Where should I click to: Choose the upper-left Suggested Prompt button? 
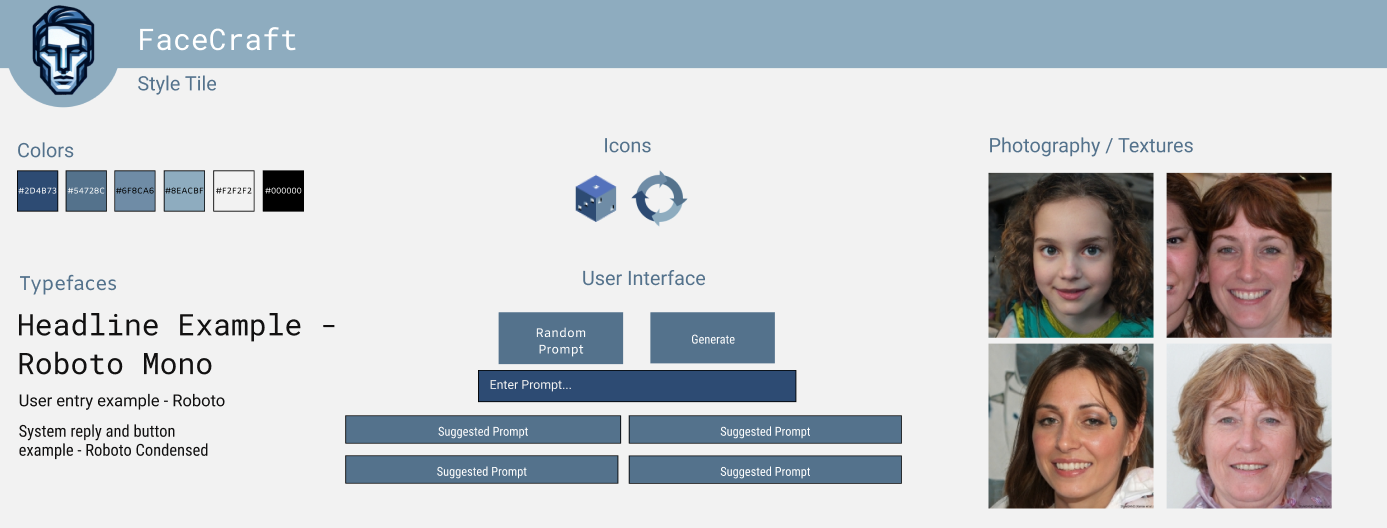(483, 430)
